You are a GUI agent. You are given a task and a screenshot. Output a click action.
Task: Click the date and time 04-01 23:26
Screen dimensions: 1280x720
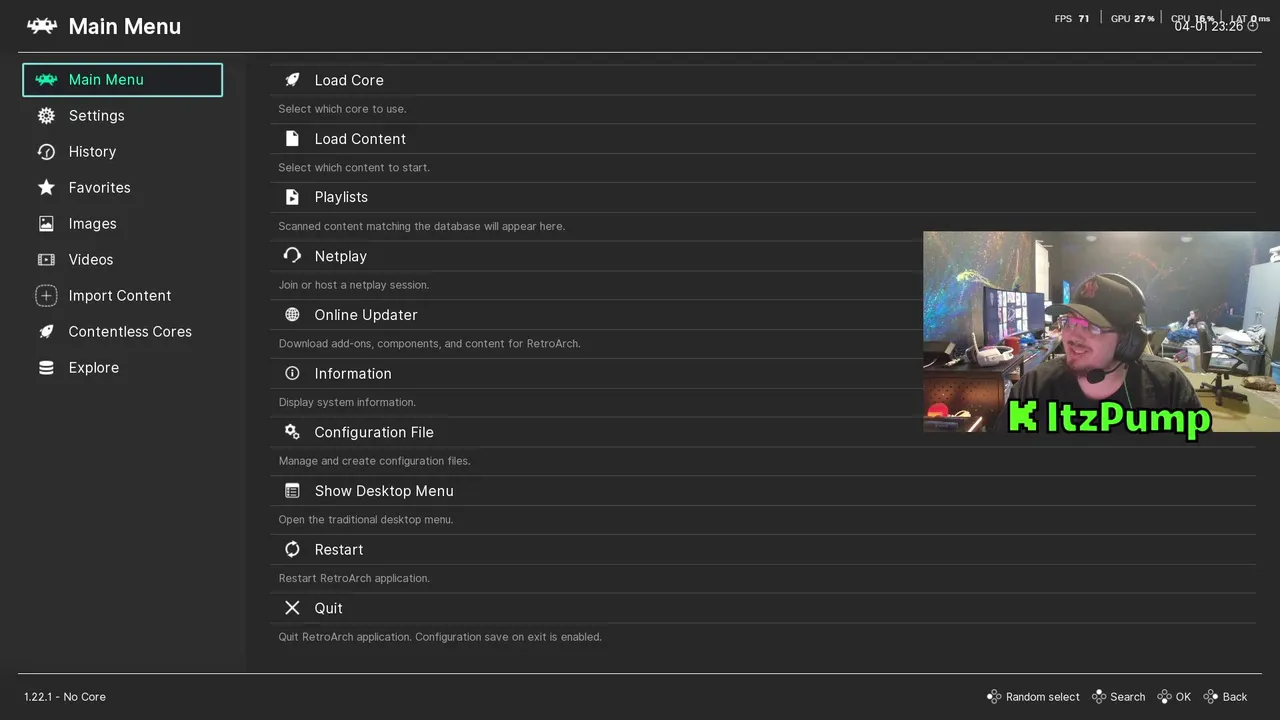(x=1209, y=27)
